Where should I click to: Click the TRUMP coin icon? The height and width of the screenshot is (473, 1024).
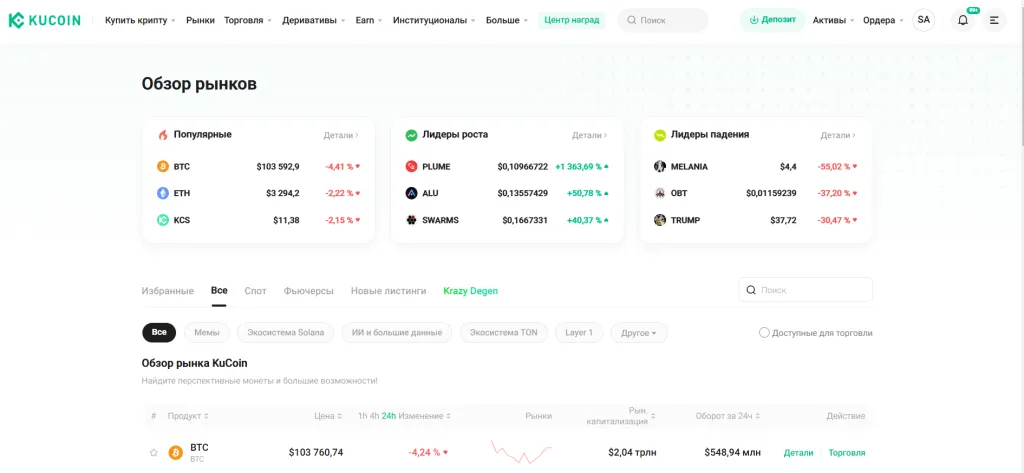pyautogui.click(x=660, y=220)
